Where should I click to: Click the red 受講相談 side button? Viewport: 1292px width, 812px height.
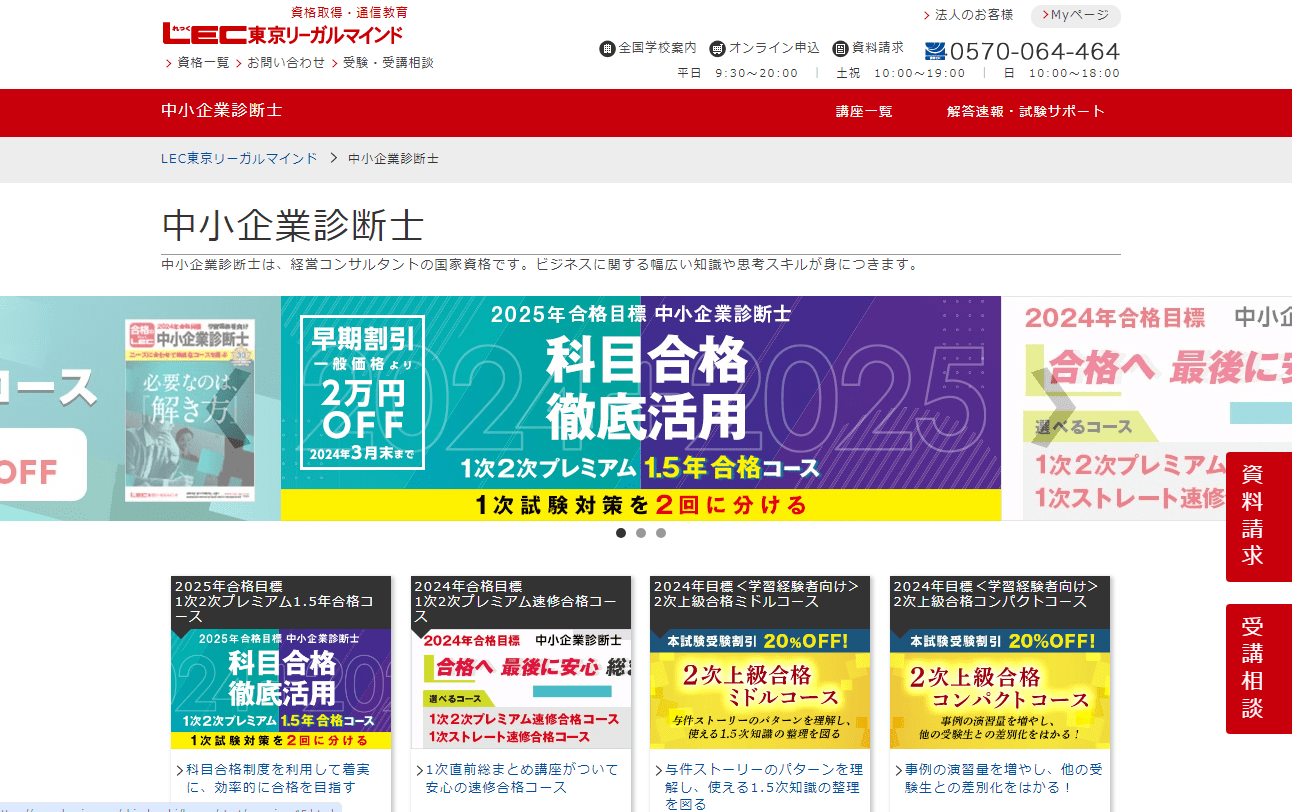click(1259, 668)
